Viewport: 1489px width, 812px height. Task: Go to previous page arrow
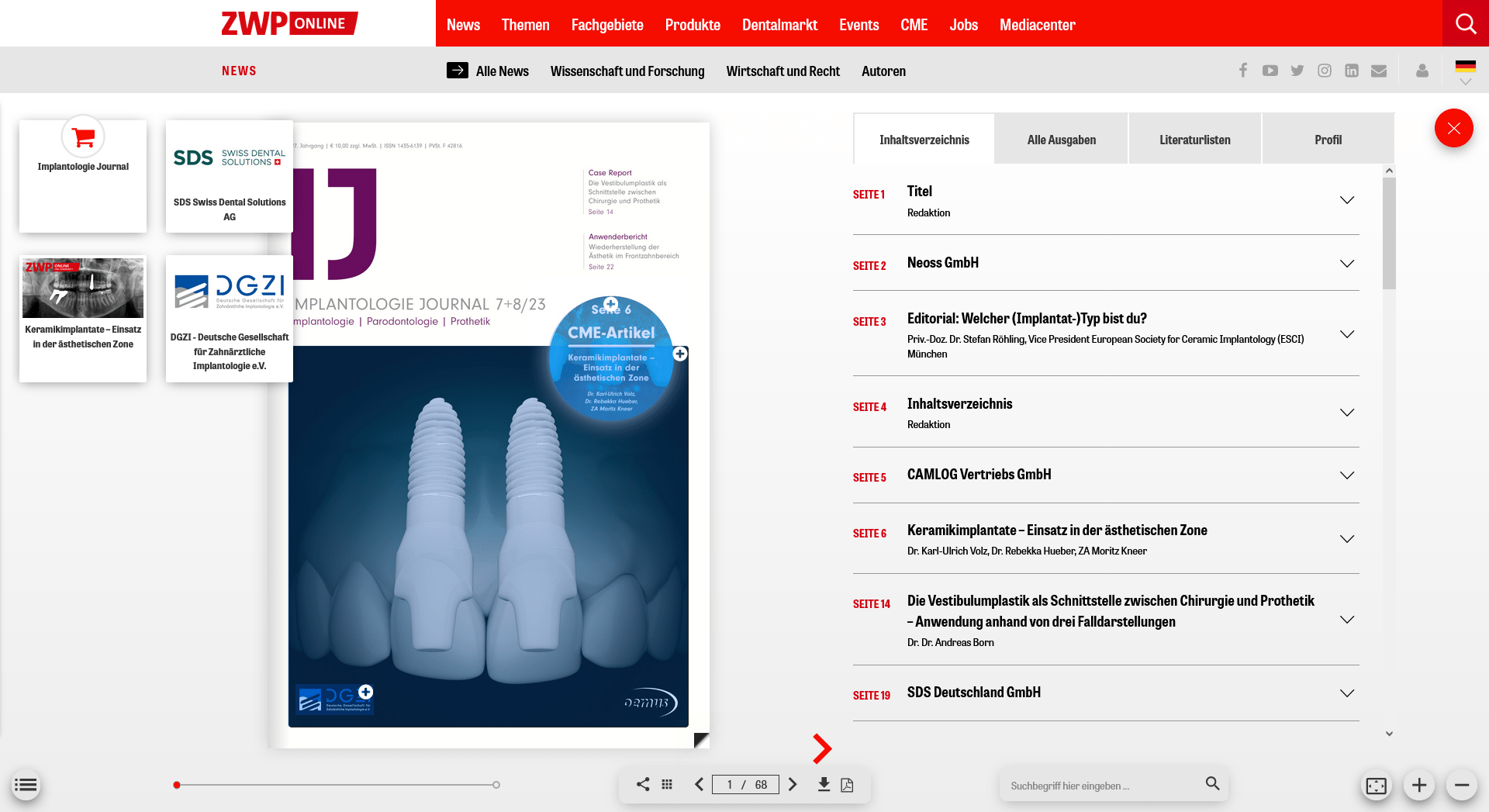point(700,784)
